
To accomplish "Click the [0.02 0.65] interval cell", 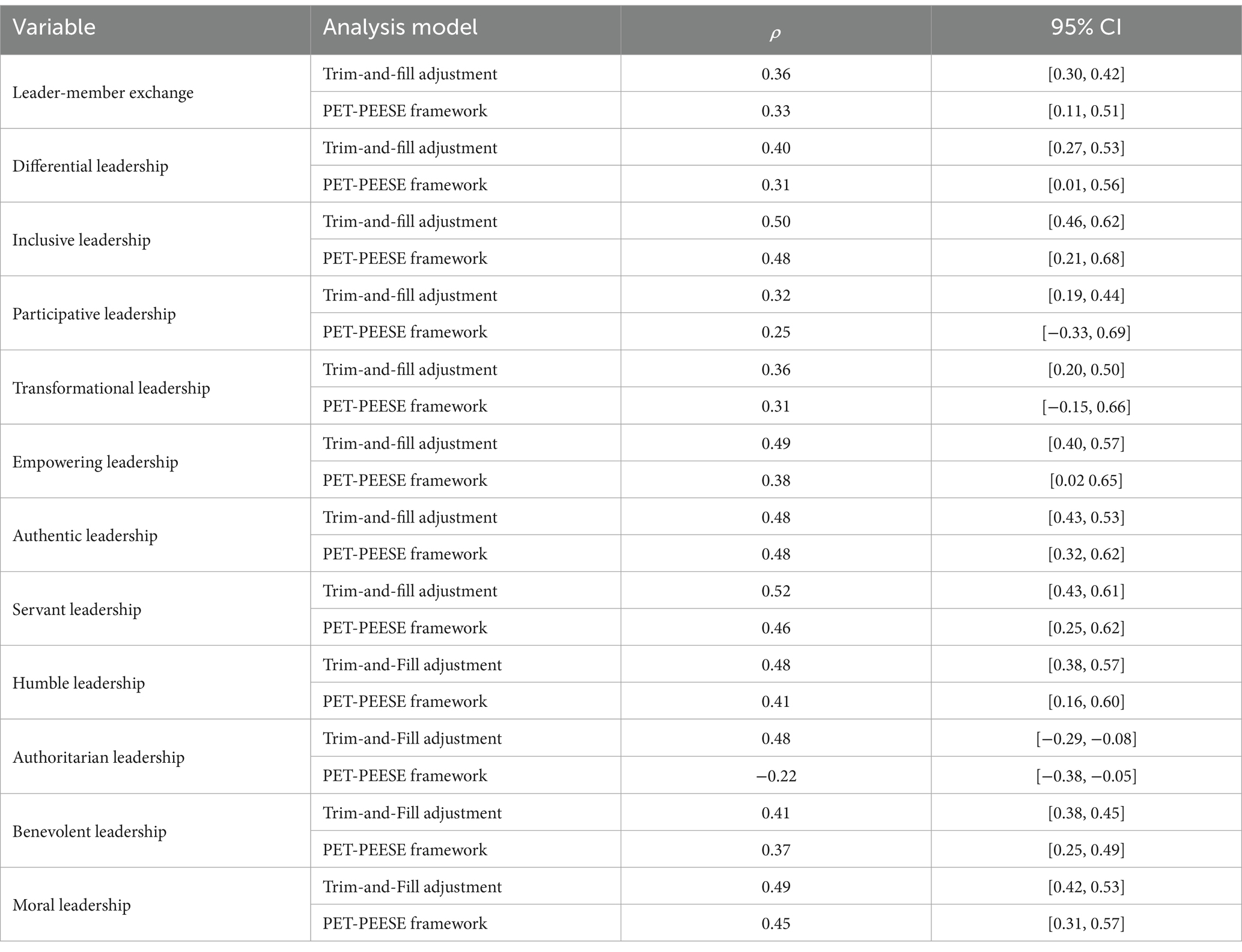I will [1086, 481].
